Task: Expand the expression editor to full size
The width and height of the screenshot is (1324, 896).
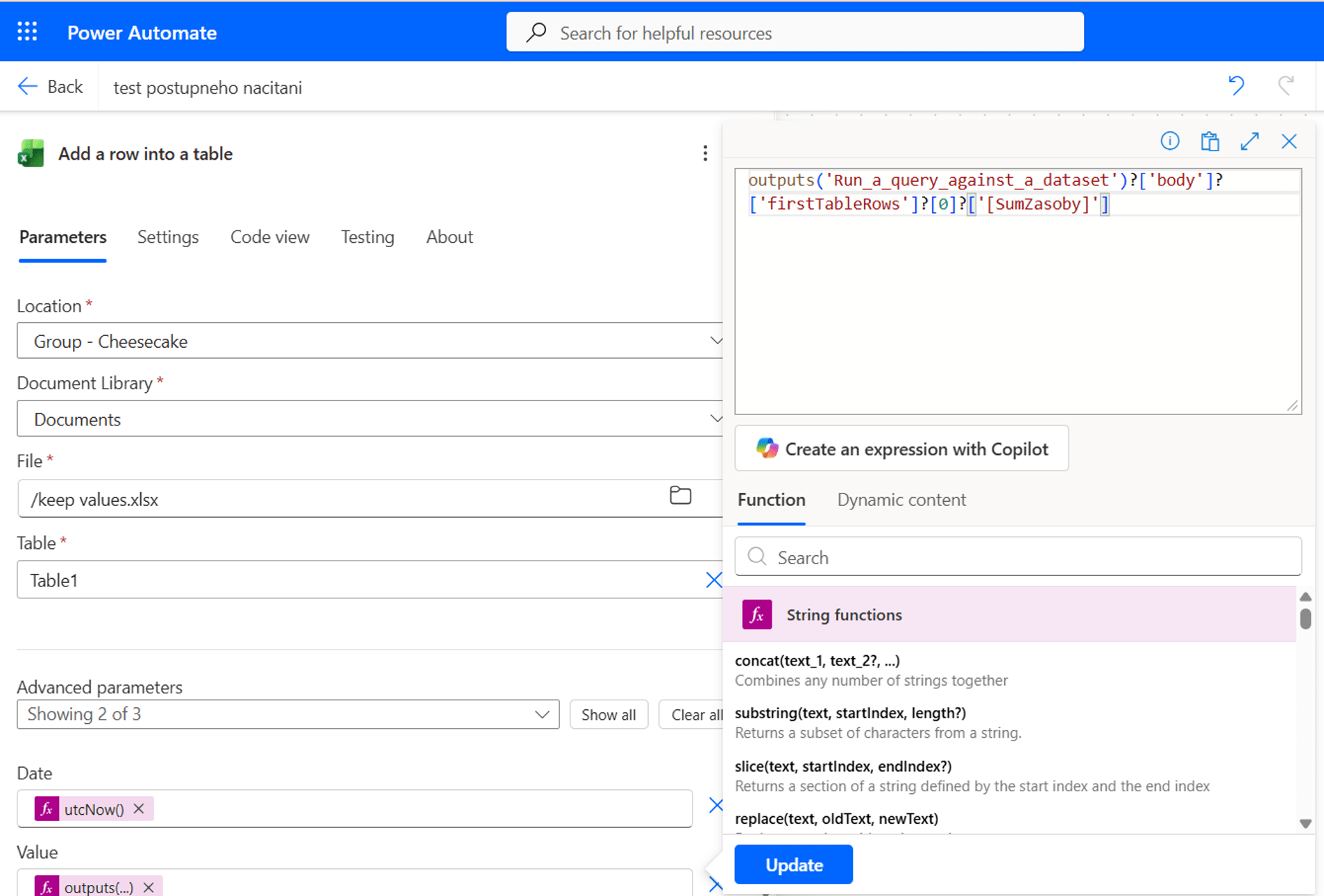Action: pyautogui.click(x=1249, y=142)
